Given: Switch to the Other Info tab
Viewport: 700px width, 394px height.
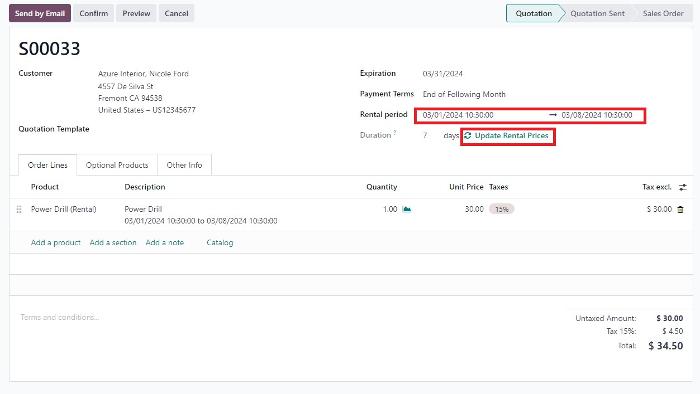Looking at the screenshot, I should [x=184, y=165].
